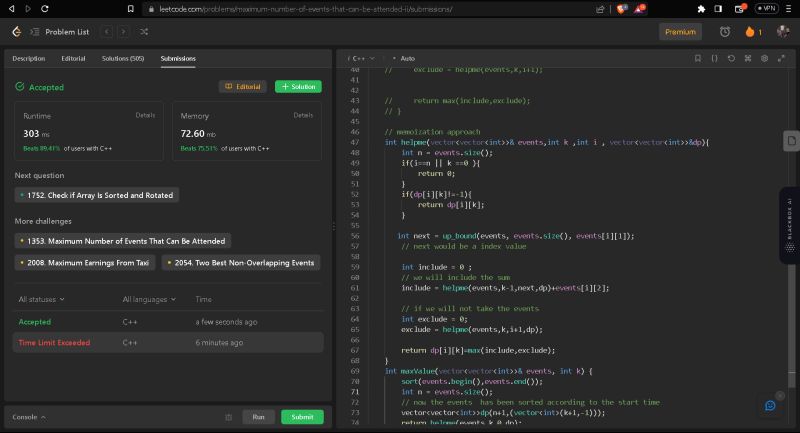
Task: Open editor settings gear icon
Action: coord(764,59)
